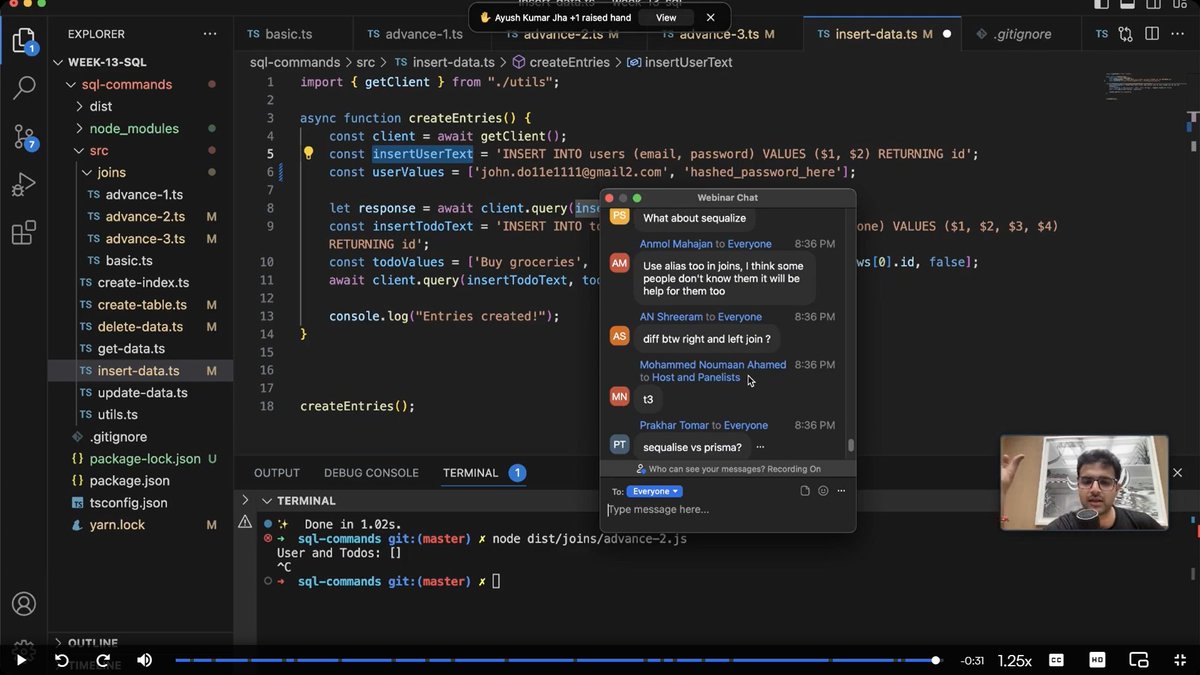
Task: Open Source Control view with badge 7
Action: point(24,137)
